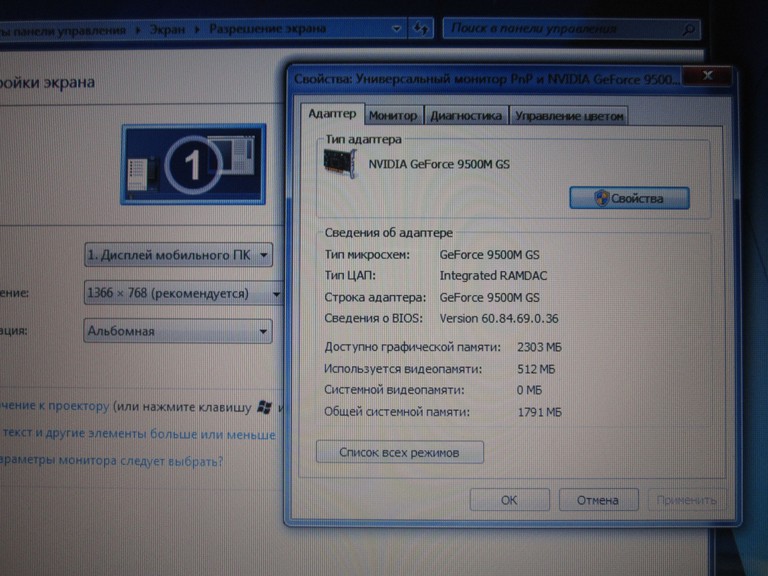Click the address bar refresh icon
The width and height of the screenshot is (768, 576).
(x=421, y=29)
